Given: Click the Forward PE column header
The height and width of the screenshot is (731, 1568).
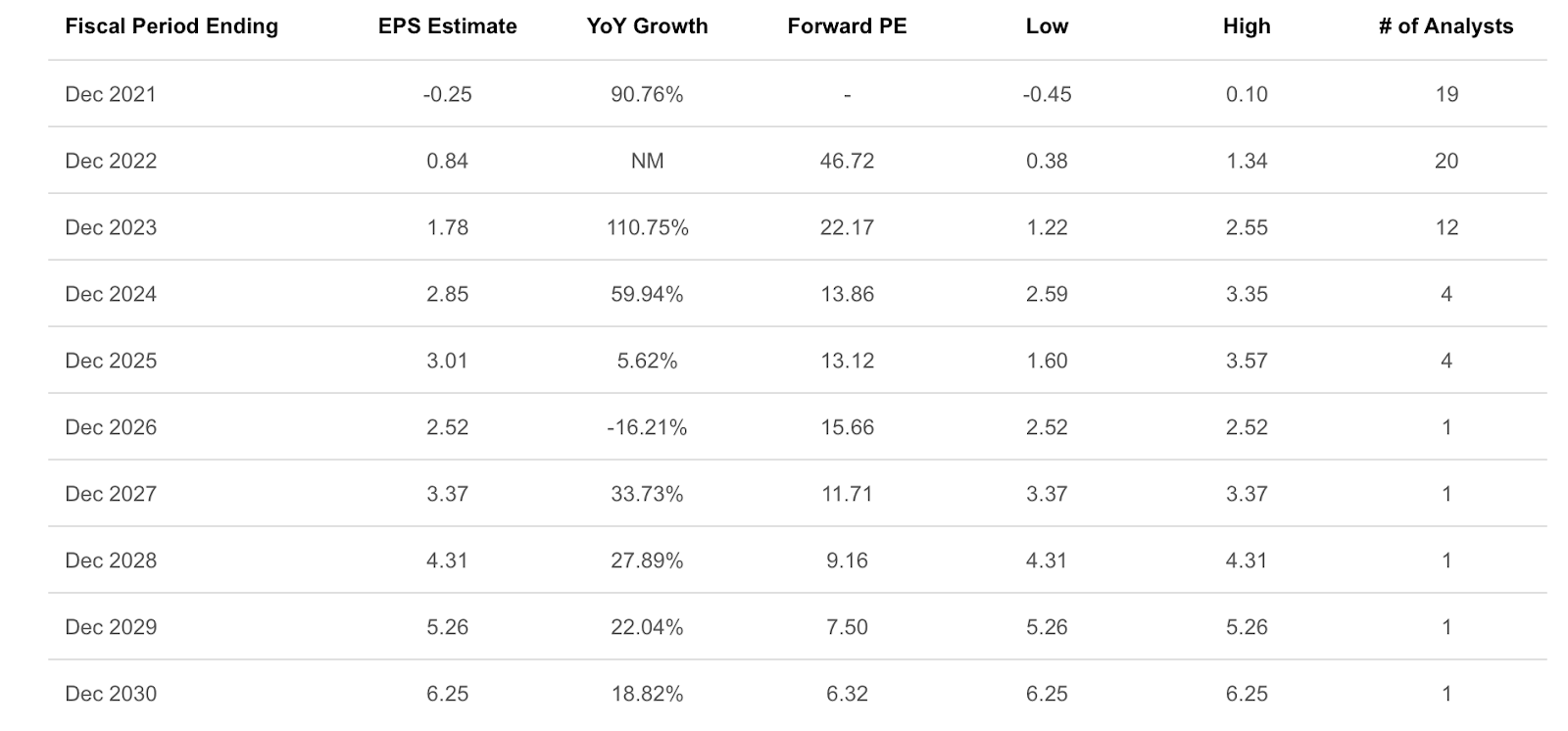Looking at the screenshot, I should click(847, 26).
